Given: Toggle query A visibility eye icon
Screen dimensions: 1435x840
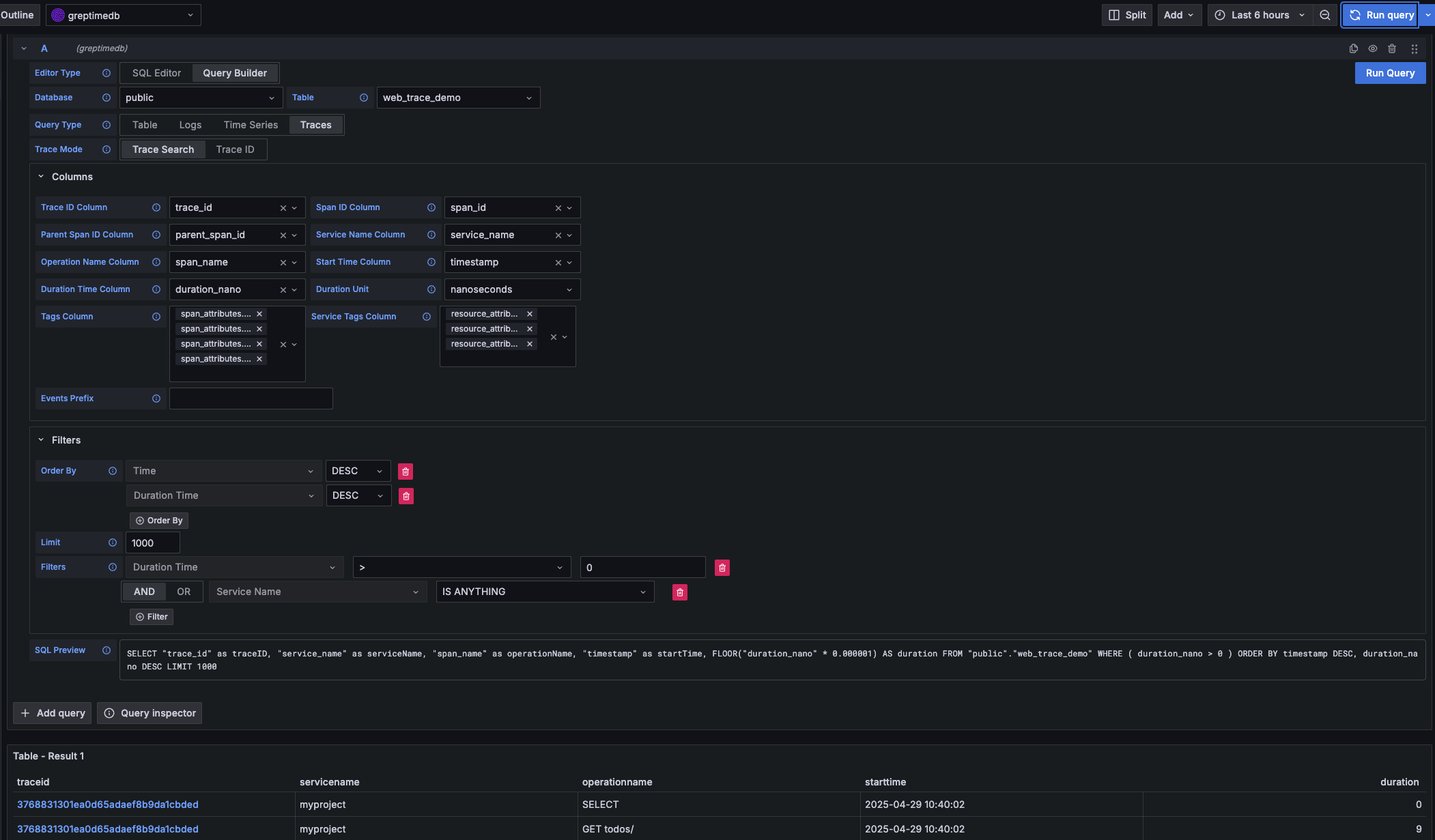Looking at the screenshot, I should [x=1373, y=48].
